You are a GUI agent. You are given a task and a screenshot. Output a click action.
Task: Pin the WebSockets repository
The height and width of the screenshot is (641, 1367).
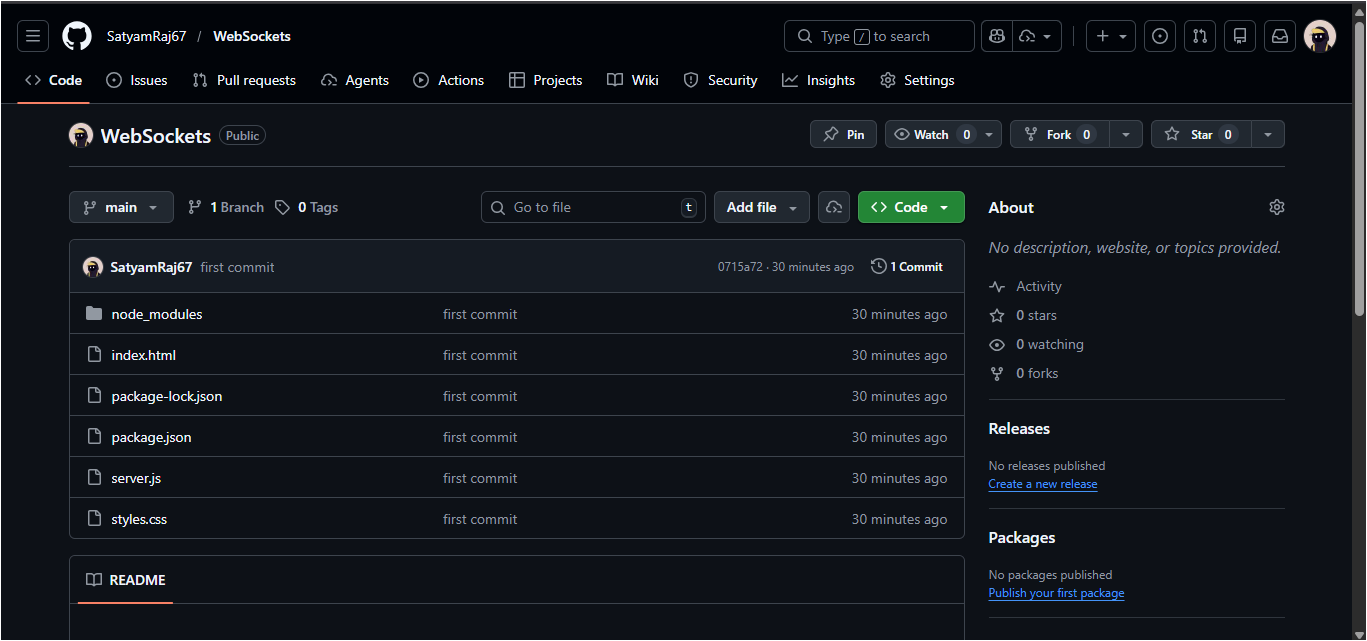pos(843,134)
